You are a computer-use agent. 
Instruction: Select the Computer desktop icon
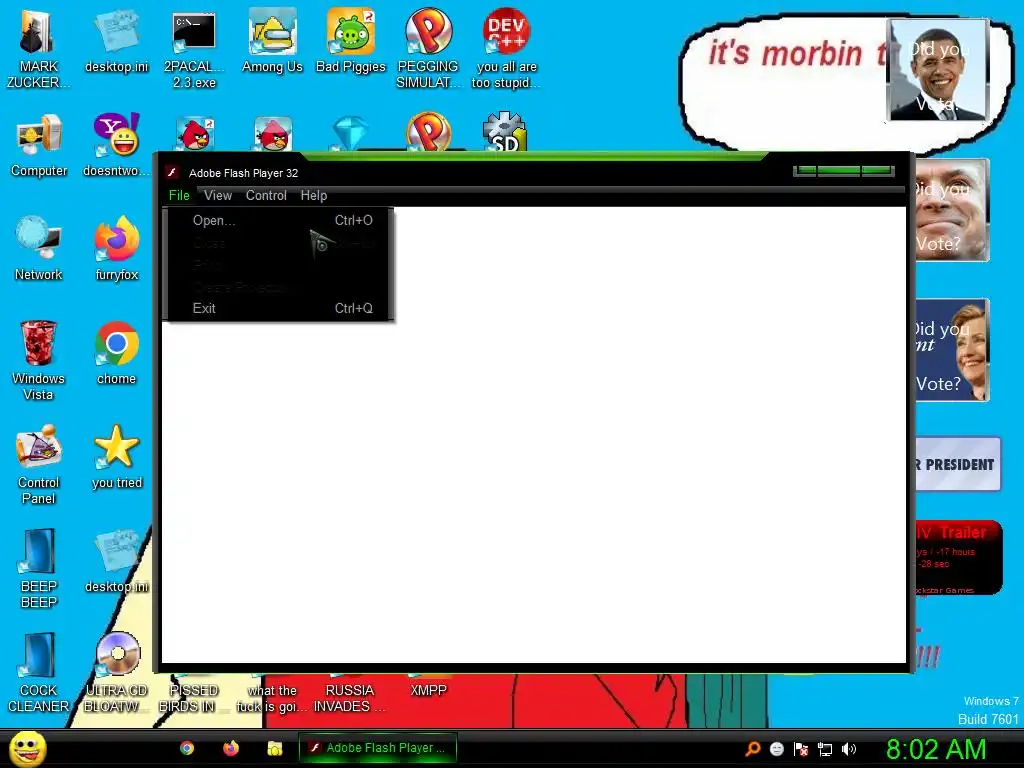[39, 146]
